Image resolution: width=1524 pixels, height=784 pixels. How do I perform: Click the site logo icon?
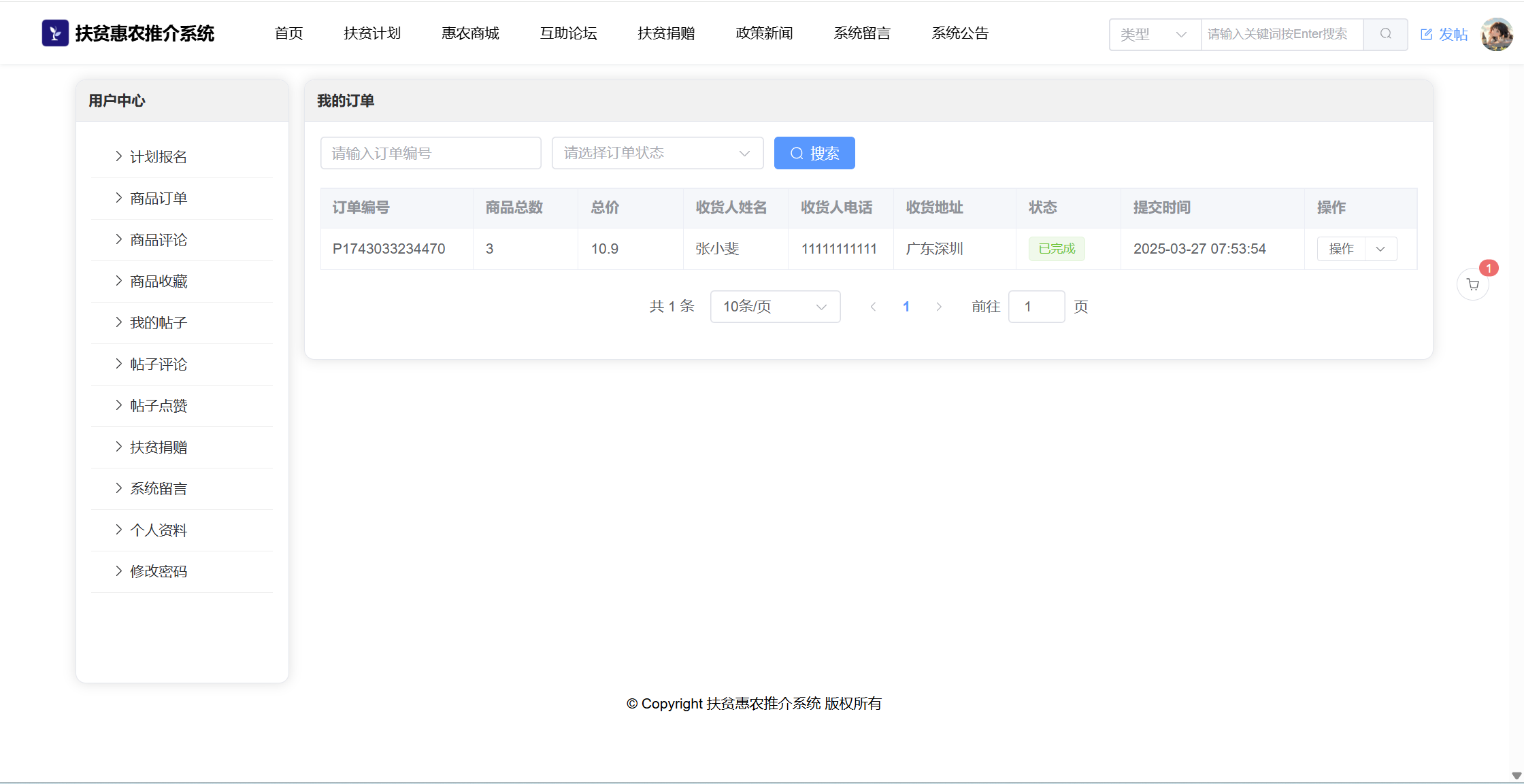pyautogui.click(x=55, y=33)
